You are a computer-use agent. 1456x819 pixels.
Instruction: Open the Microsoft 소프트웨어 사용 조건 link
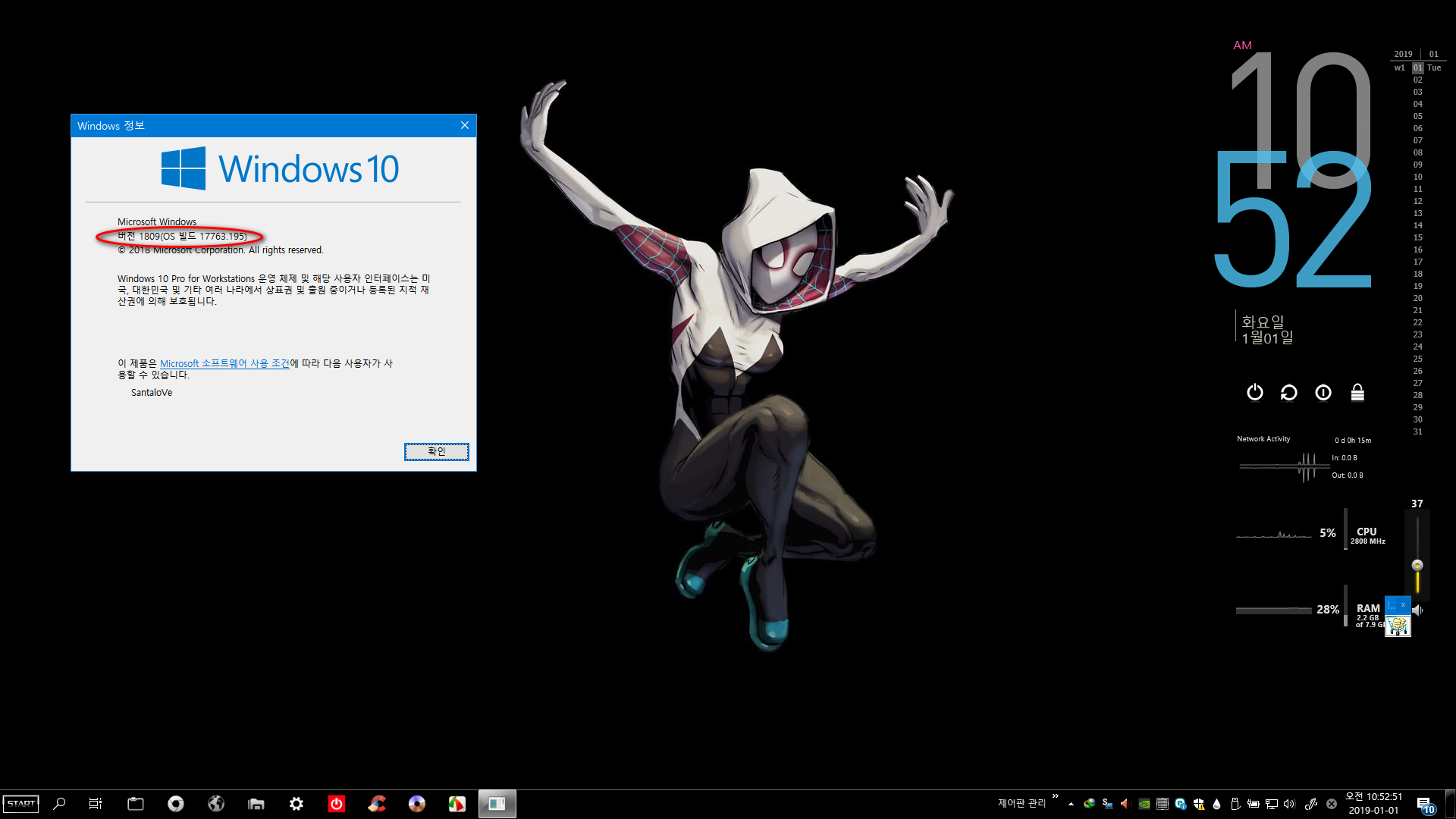pyautogui.click(x=224, y=363)
